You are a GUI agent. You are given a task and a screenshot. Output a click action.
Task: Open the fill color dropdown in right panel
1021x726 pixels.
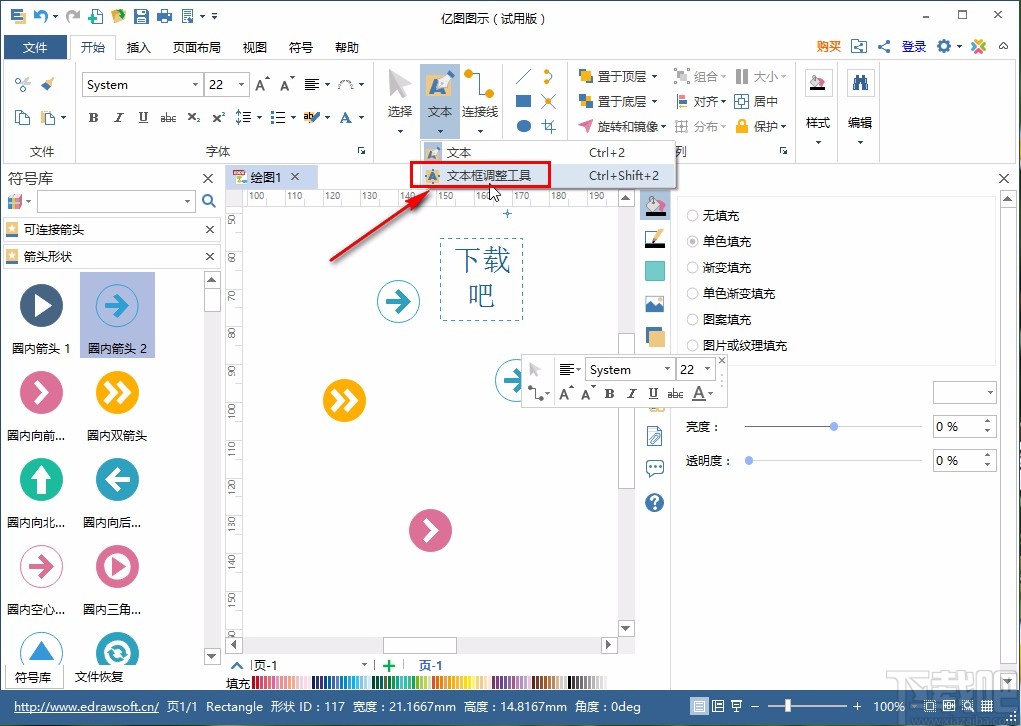tap(964, 393)
